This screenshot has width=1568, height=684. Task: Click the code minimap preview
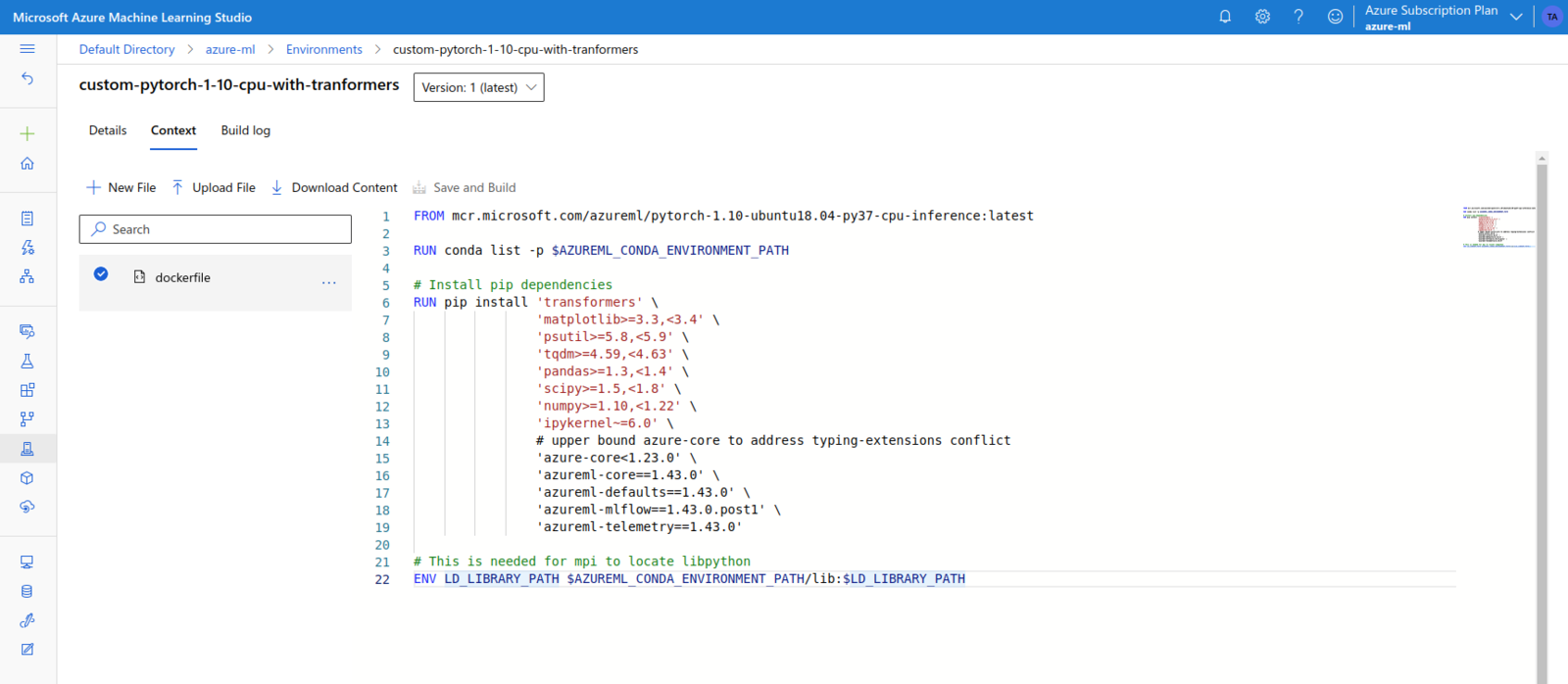[1498, 226]
